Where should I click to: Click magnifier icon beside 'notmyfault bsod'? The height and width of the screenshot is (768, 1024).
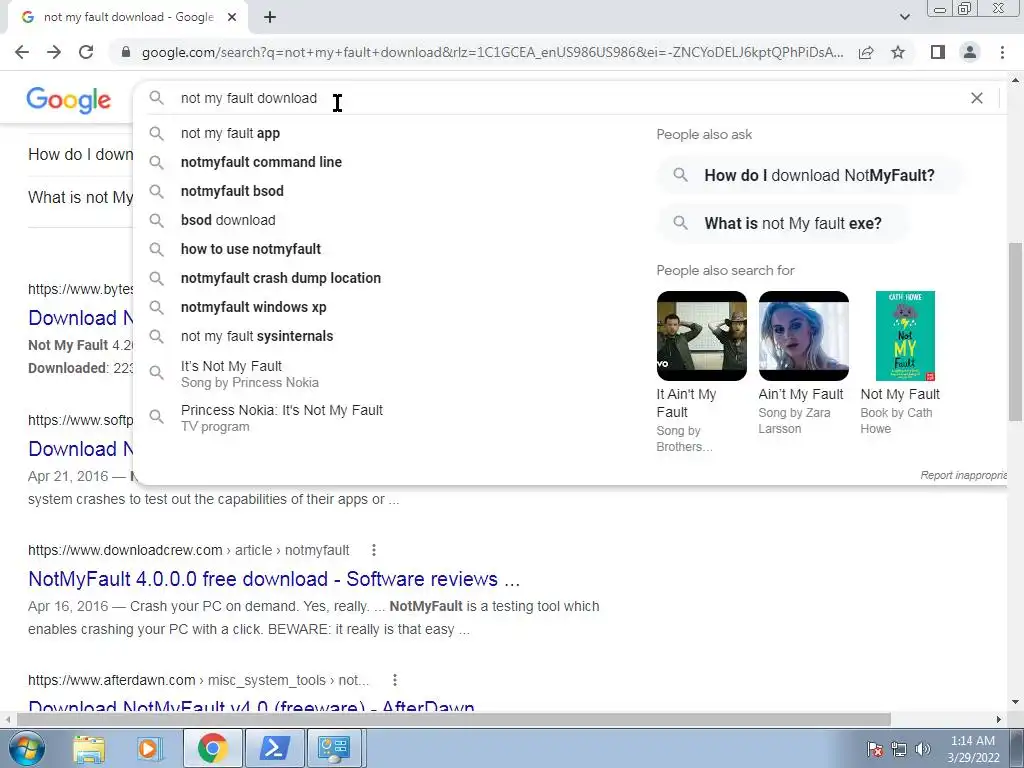click(x=156, y=191)
